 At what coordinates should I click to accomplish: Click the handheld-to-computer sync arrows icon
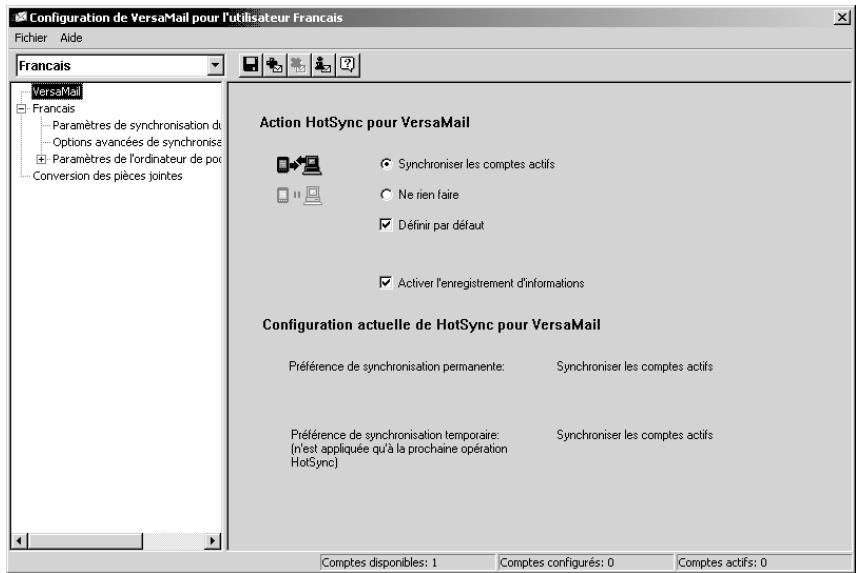coord(299,164)
